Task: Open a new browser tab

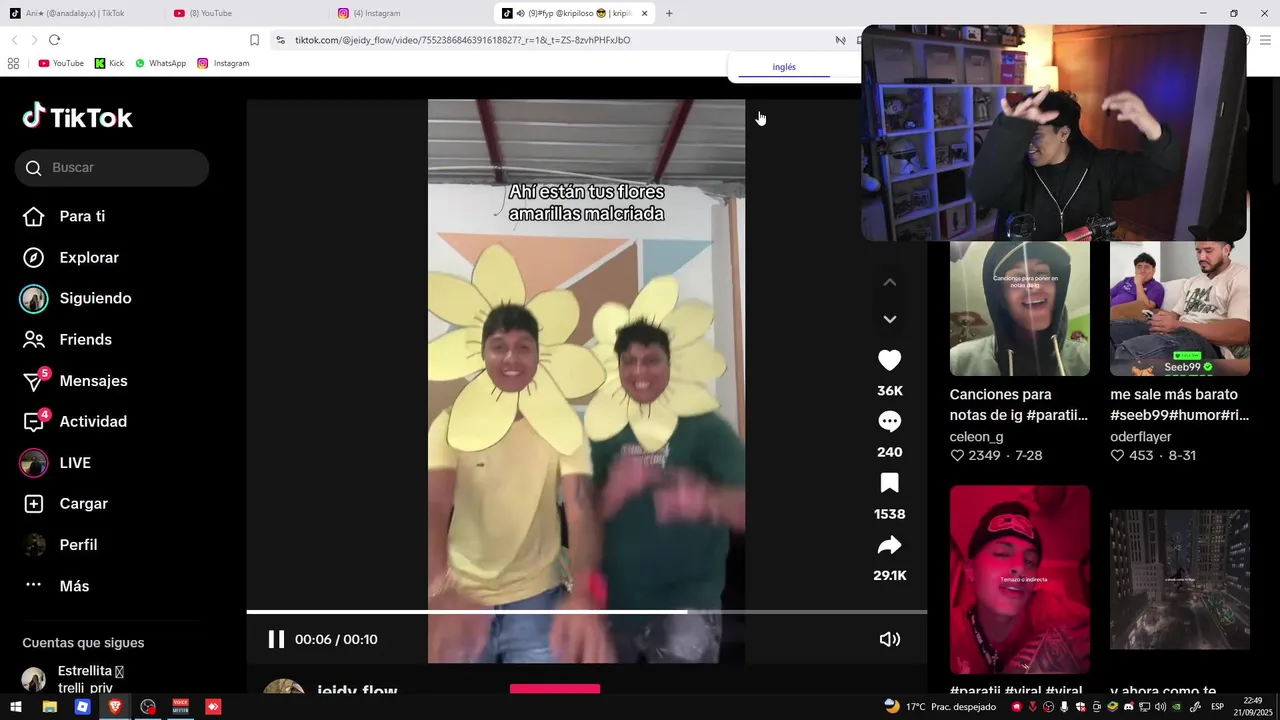Action: pyautogui.click(x=669, y=13)
